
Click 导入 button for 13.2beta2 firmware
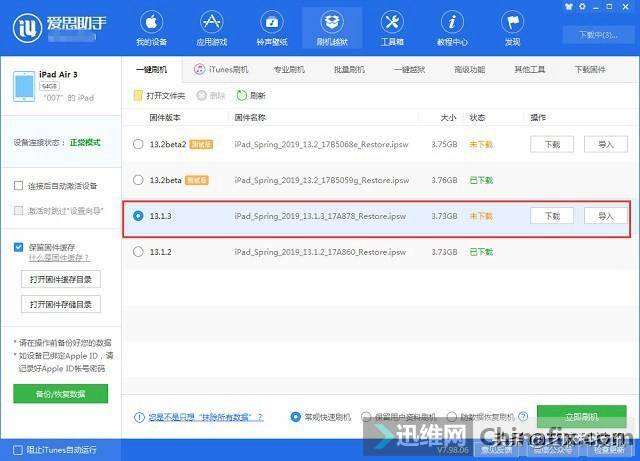pyautogui.click(x=606, y=144)
